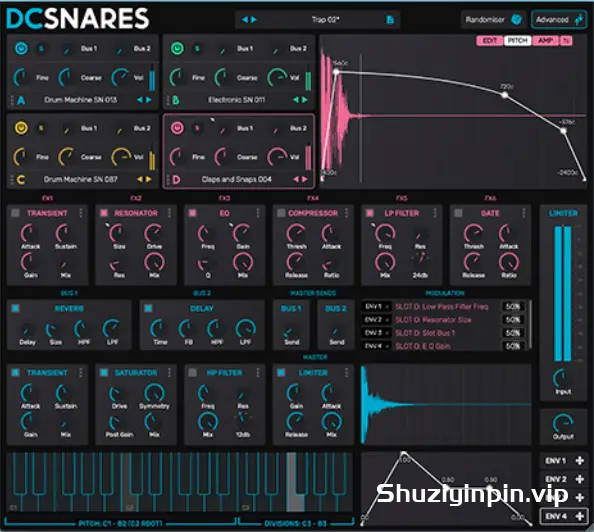Open sample browser for Drum Machine SN 087
This screenshot has width=594, height=532.
[x=80, y=179]
